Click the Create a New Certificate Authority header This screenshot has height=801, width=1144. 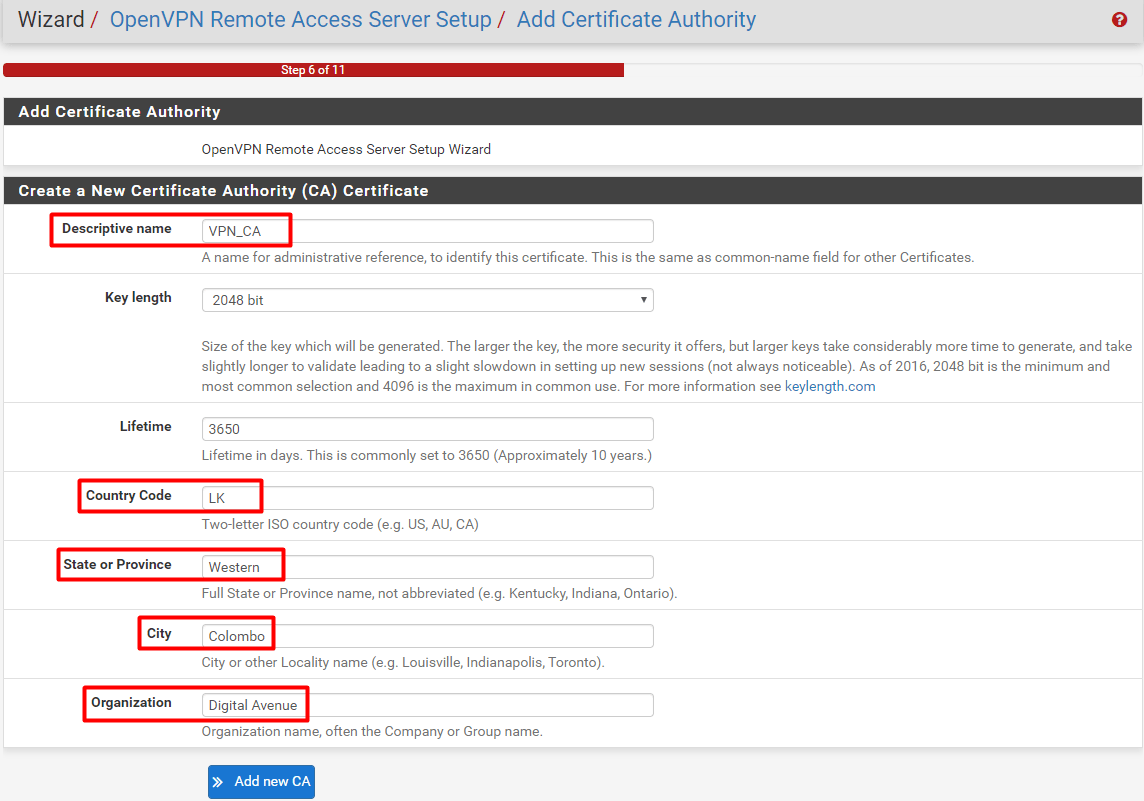(223, 191)
